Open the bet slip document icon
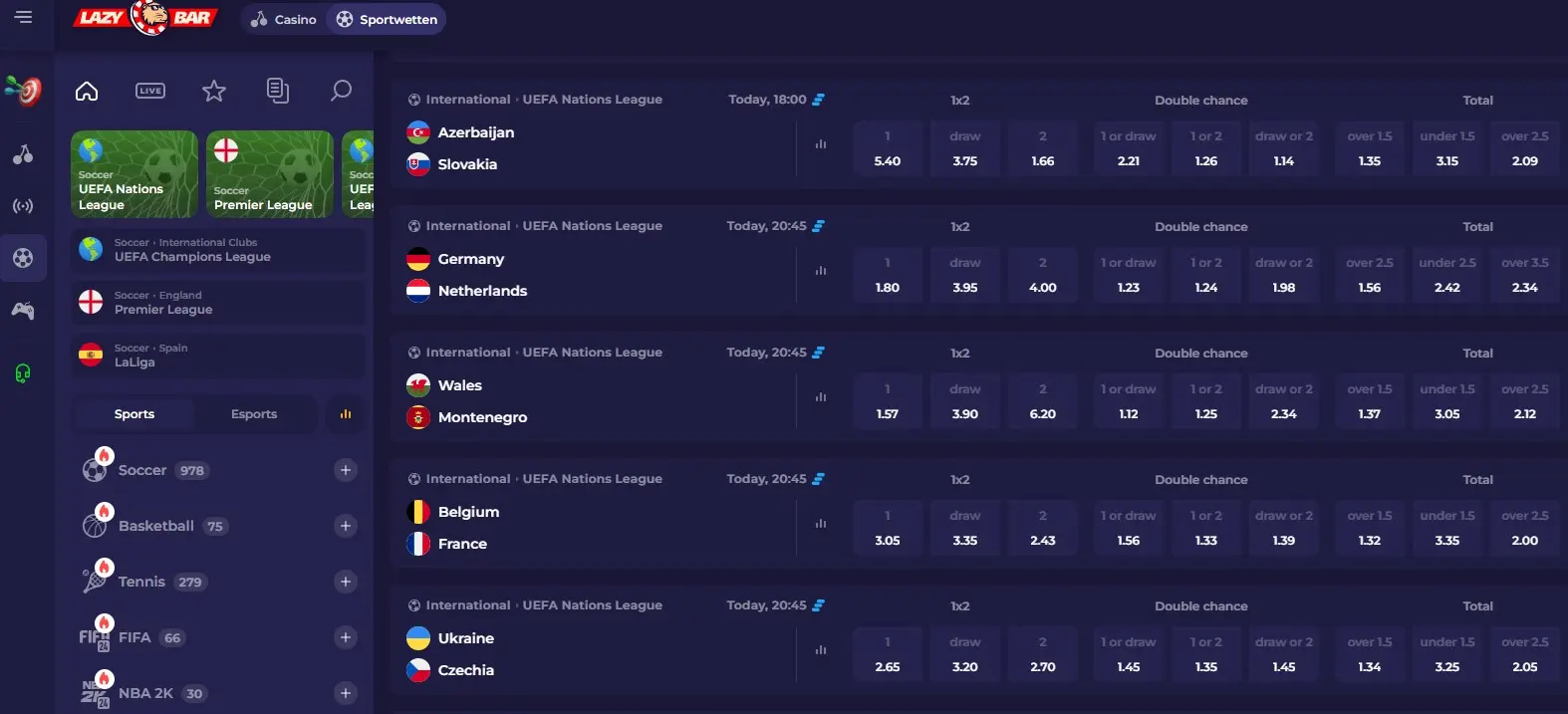This screenshot has height=714, width=1568. (278, 91)
